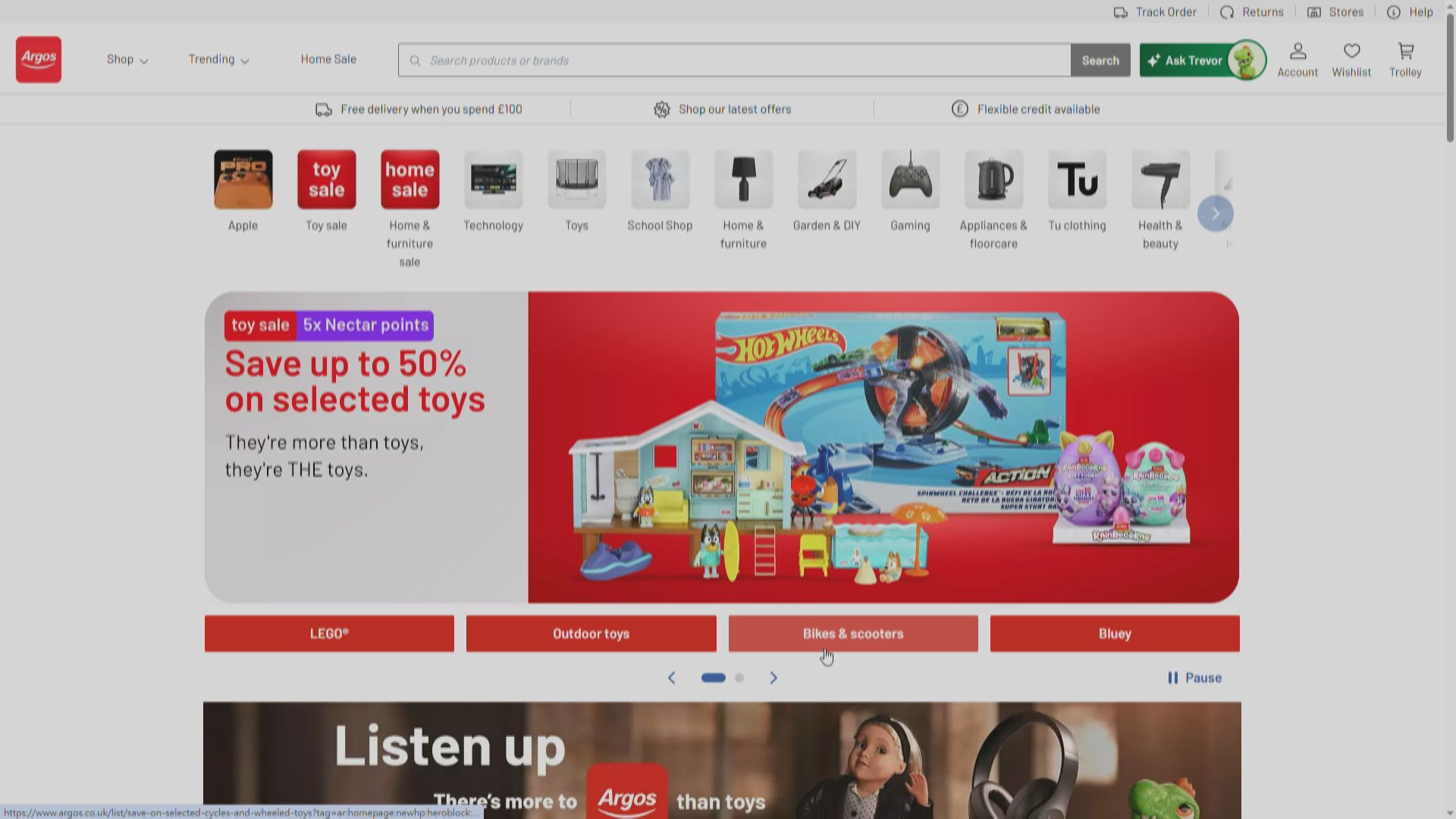1456x819 pixels.
Task: Click the Bikes & scooters button
Action: [853, 633]
